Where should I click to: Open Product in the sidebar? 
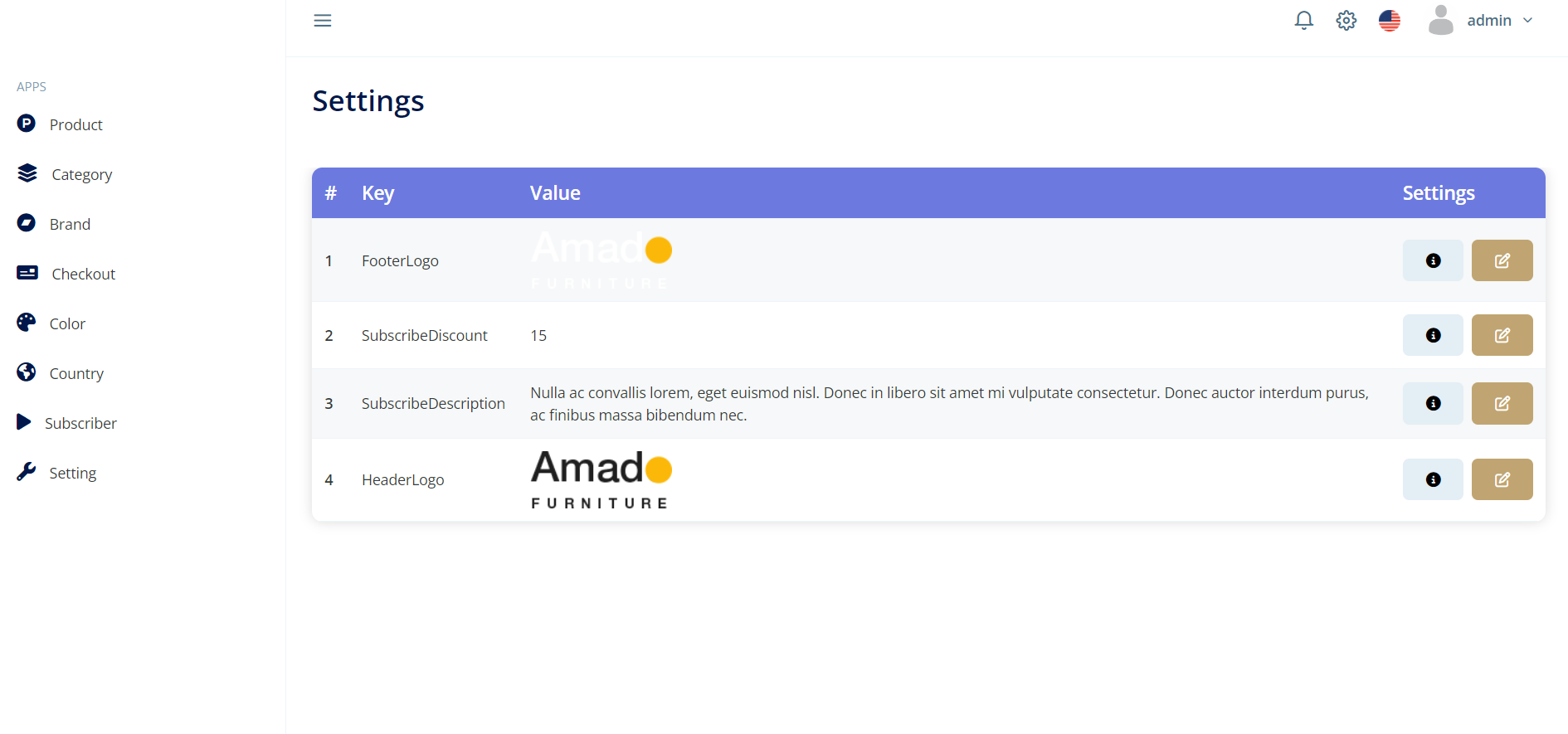75,124
